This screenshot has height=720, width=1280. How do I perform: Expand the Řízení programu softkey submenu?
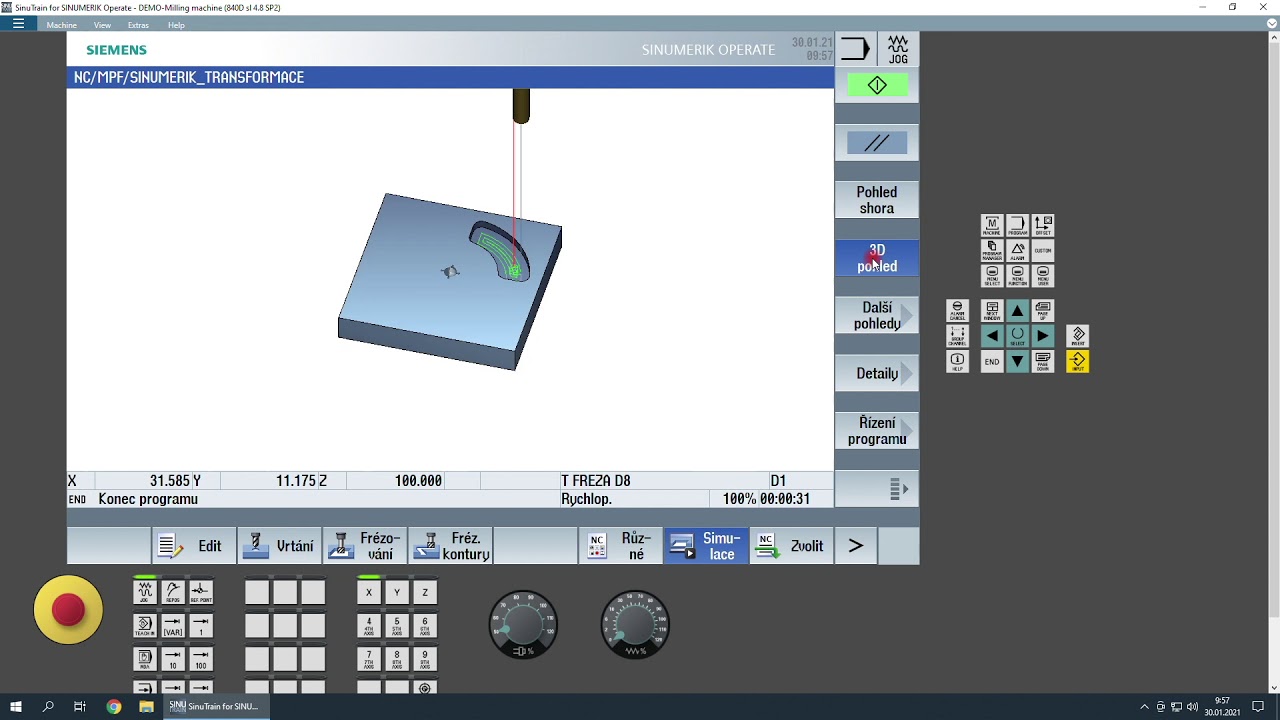(x=877, y=431)
